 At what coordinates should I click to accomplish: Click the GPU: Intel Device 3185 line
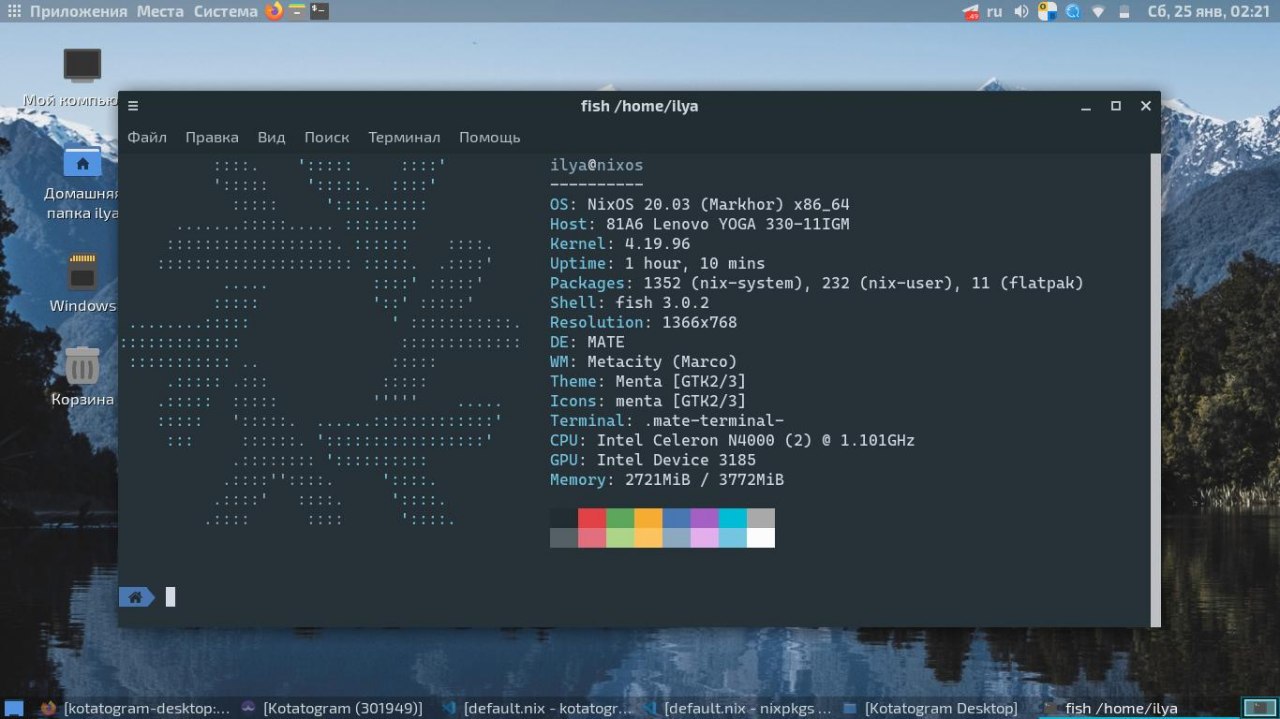653,460
